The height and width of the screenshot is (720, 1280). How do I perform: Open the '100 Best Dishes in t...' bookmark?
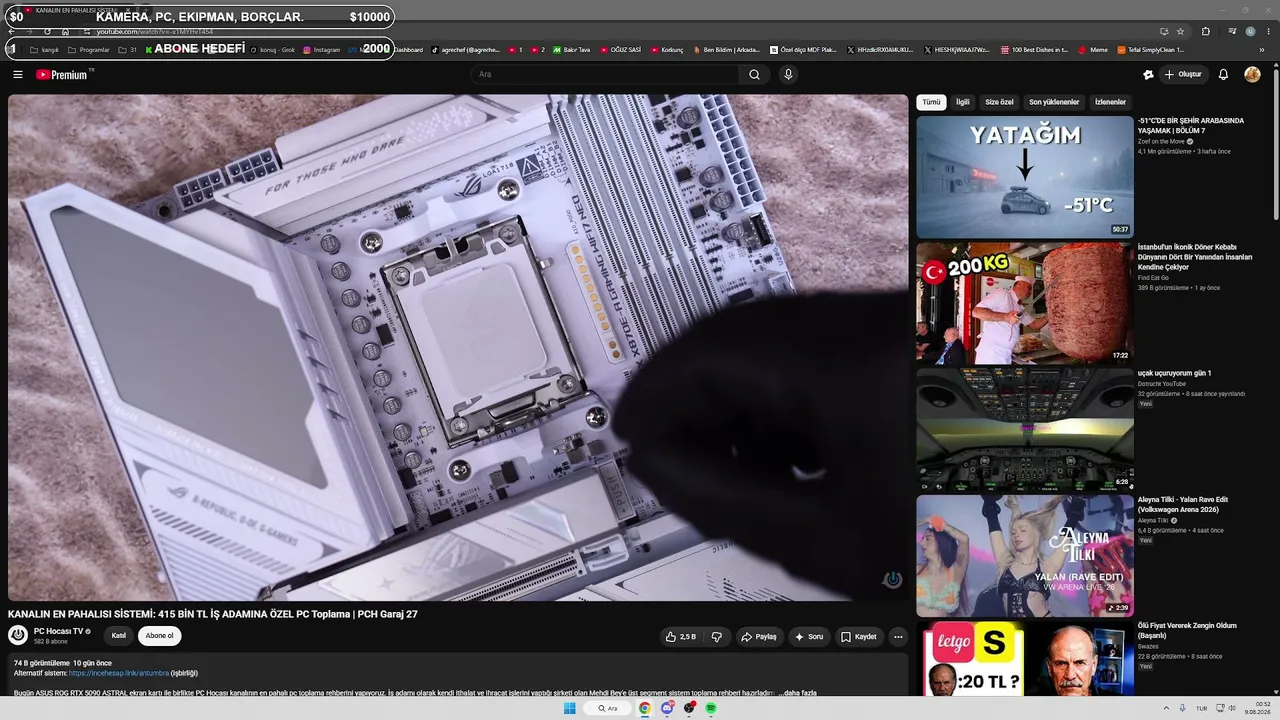pos(1034,49)
